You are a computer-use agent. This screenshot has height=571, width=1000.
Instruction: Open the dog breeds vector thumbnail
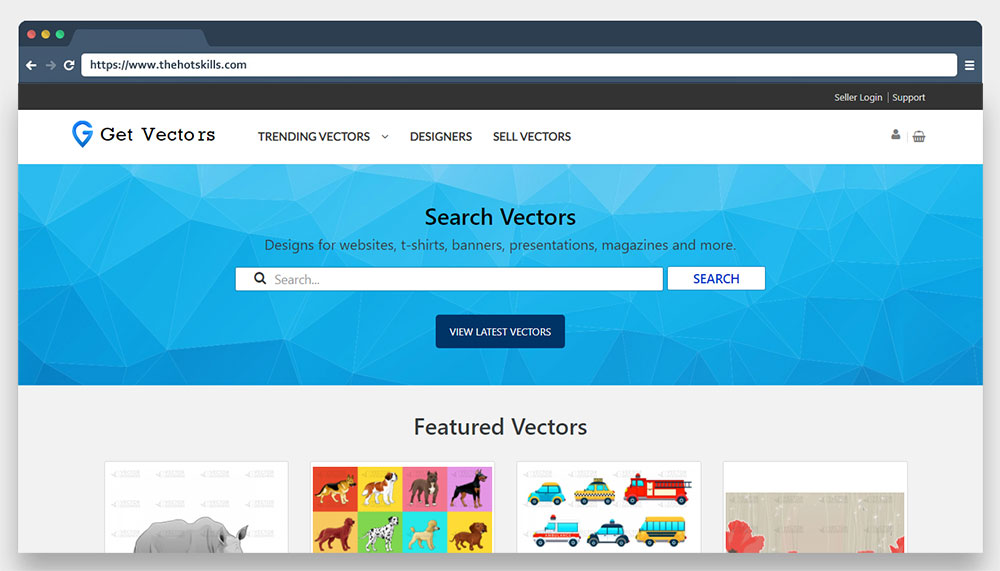[x=402, y=507]
